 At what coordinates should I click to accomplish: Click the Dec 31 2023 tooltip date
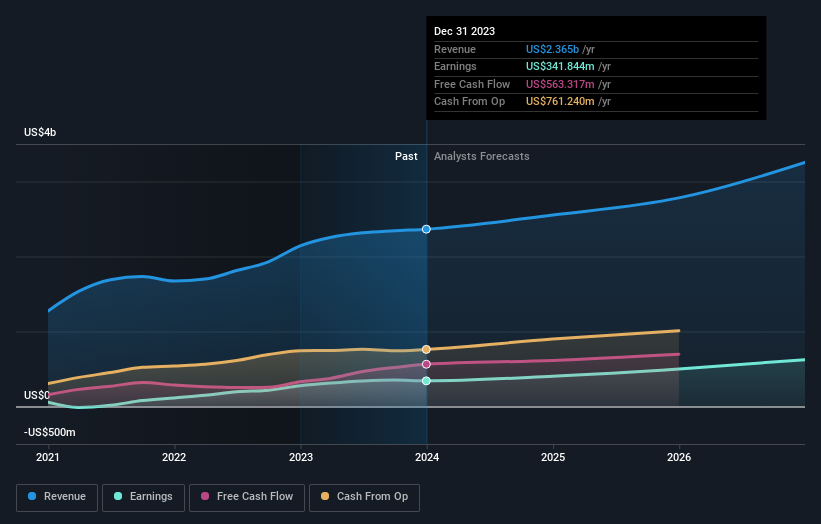click(464, 31)
